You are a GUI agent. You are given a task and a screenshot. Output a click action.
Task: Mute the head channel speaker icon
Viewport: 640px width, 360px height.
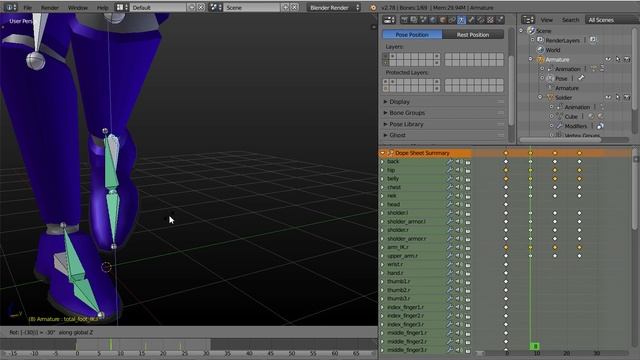click(x=458, y=204)
